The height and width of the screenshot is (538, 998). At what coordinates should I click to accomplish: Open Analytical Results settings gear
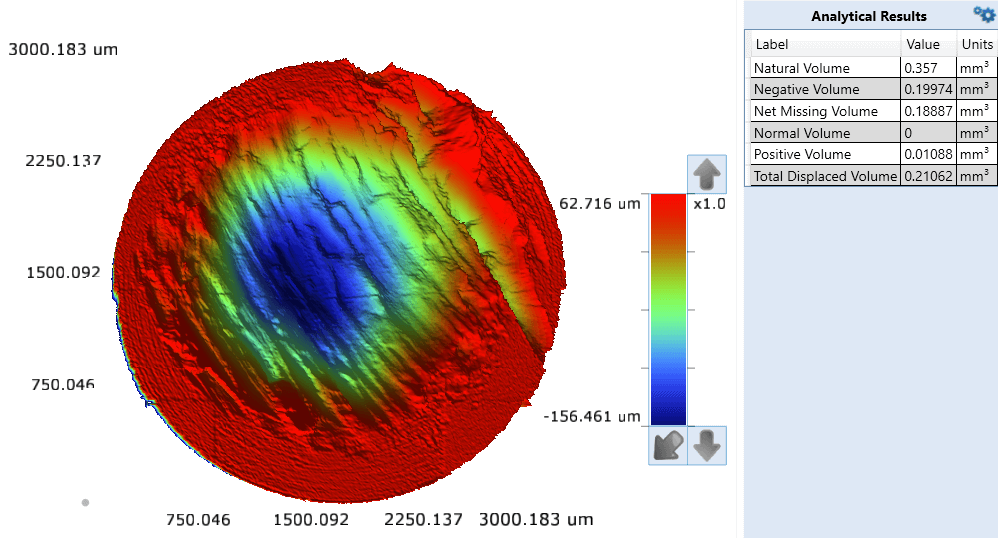984,14
